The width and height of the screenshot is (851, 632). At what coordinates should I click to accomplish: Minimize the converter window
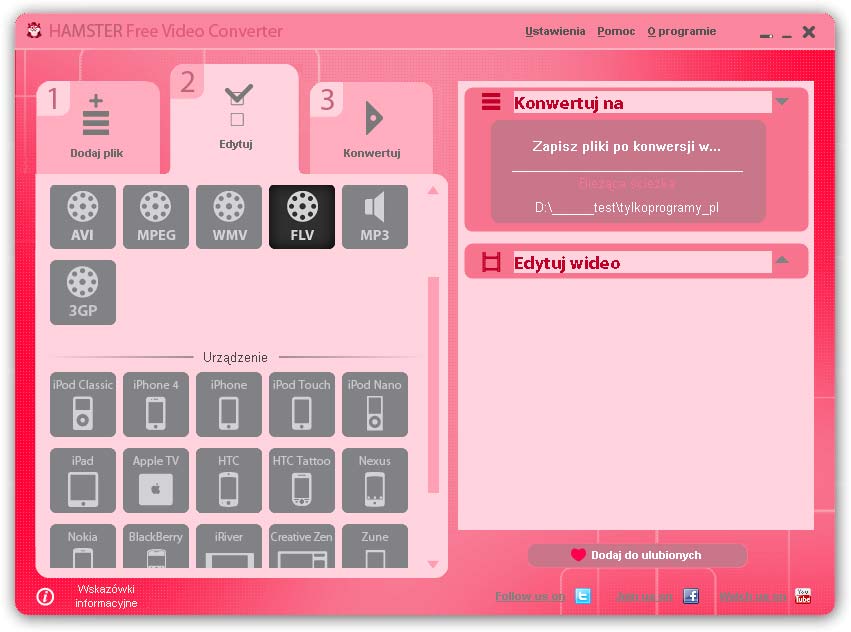click(x=787, y=35)
